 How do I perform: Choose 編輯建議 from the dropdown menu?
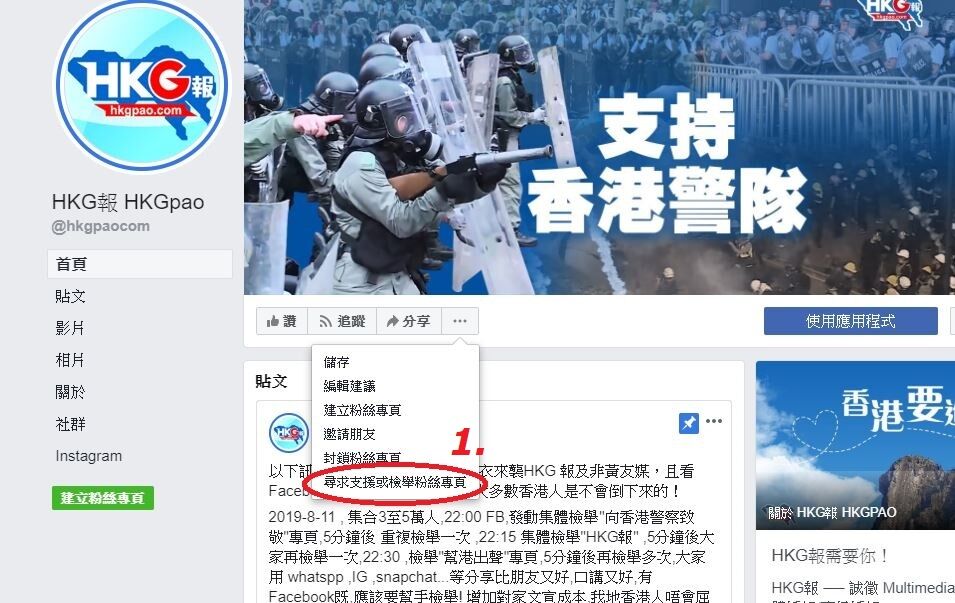coord(350,386)
